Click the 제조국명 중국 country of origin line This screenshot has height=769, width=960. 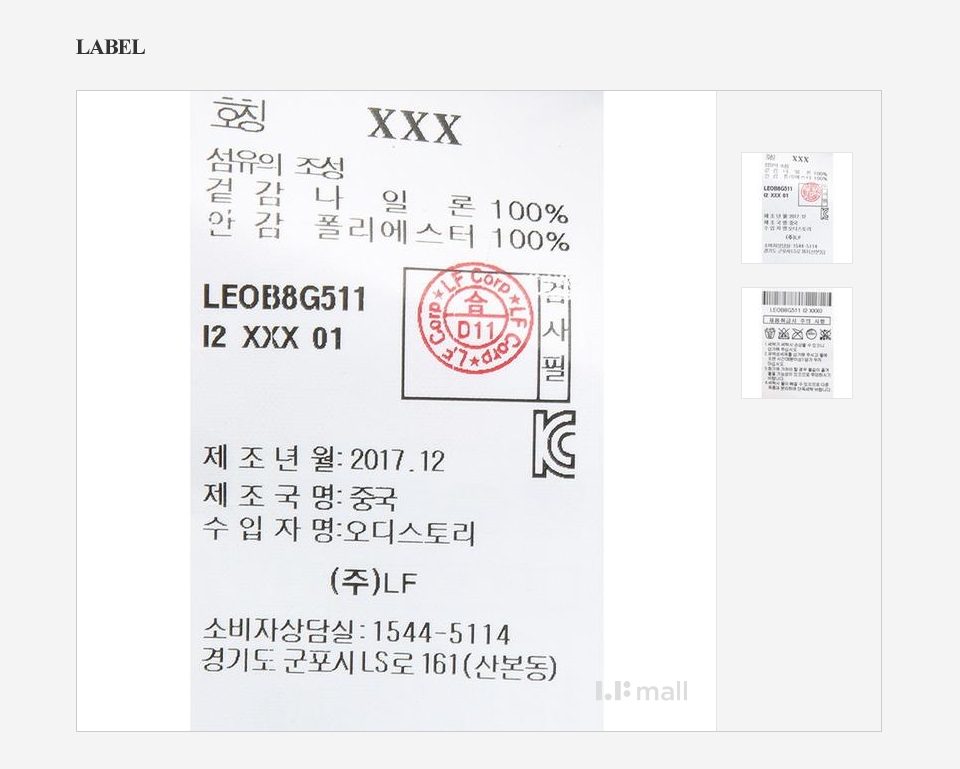[300, 496]
